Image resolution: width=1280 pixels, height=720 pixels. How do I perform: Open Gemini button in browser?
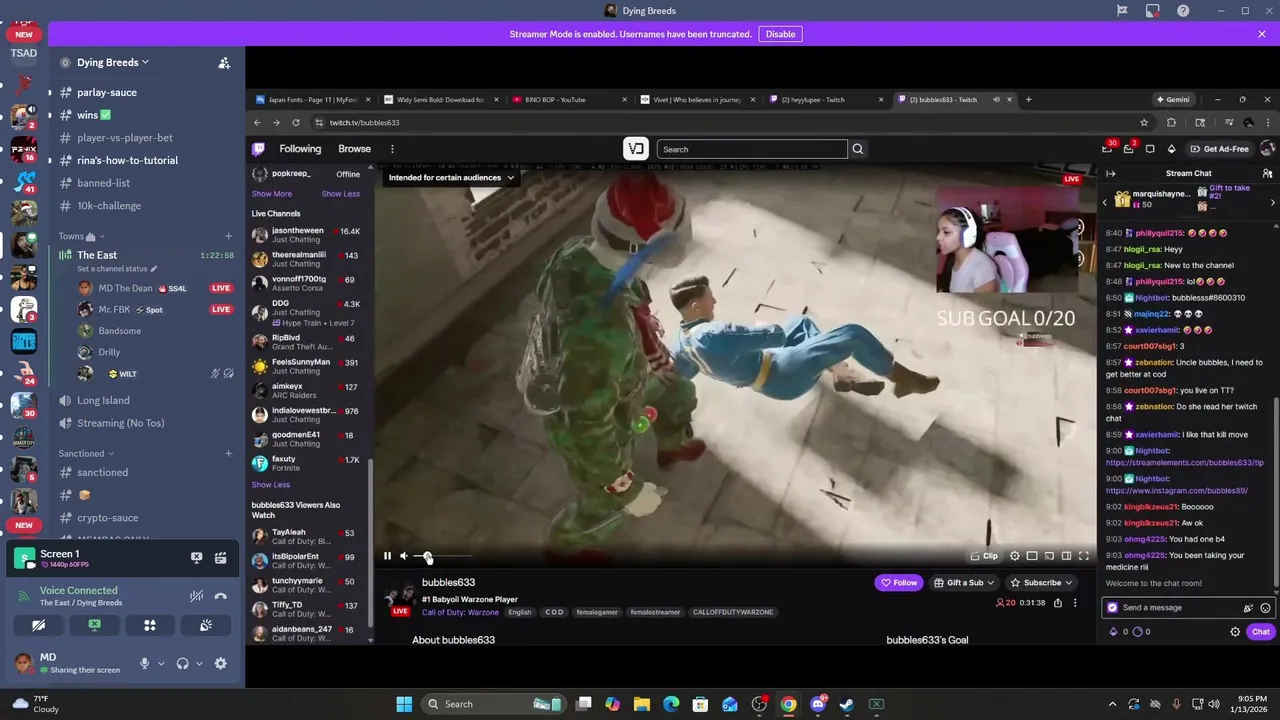point(1172,100)
